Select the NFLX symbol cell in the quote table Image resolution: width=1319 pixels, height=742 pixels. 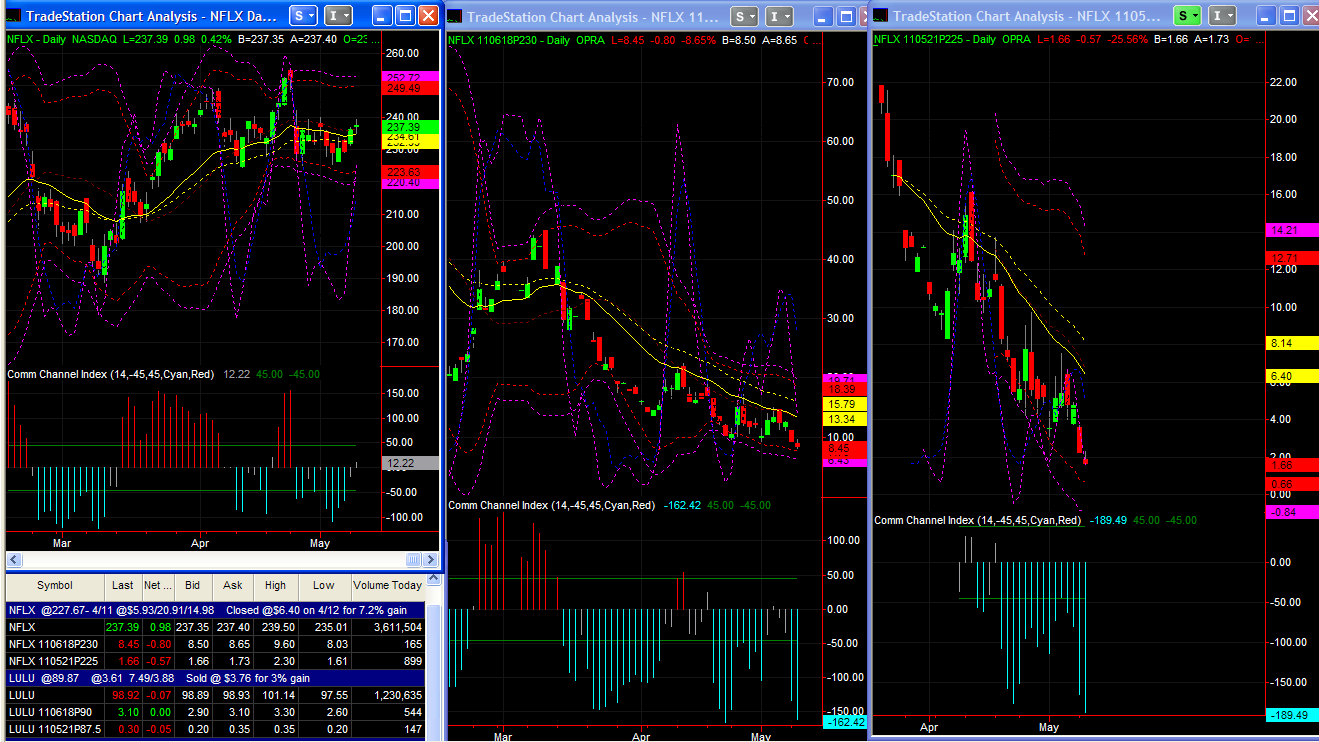coord(55,627)
